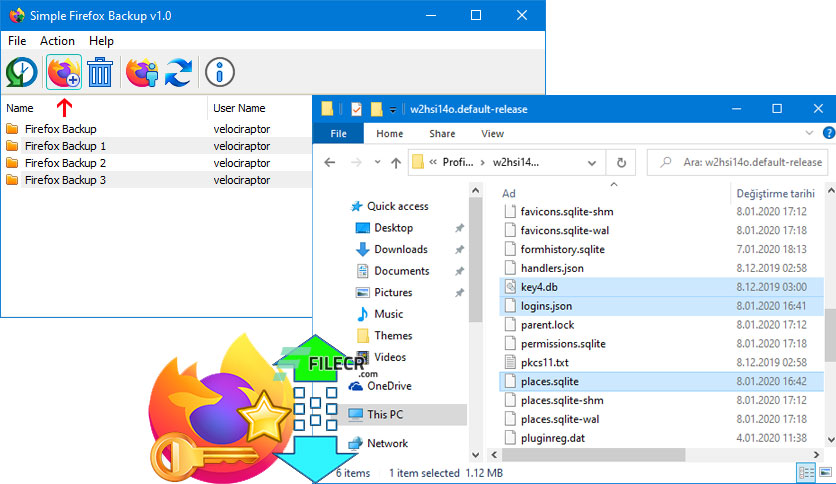Select Quick access in navigation pane
The width and height of the screenshot is (836, 484).
click(397, 206)
